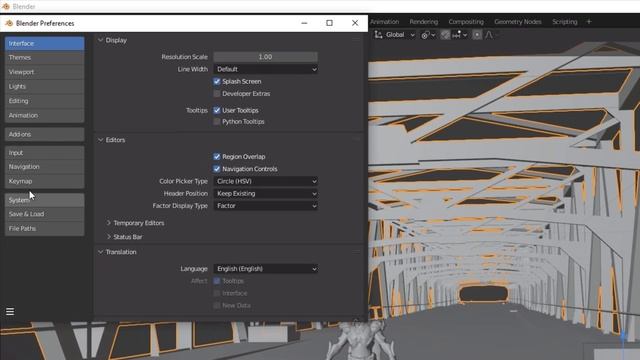Enable Python Tooltips checkbox
The width and height of the screenshot is (640, 360).
(x=217, y=122)
